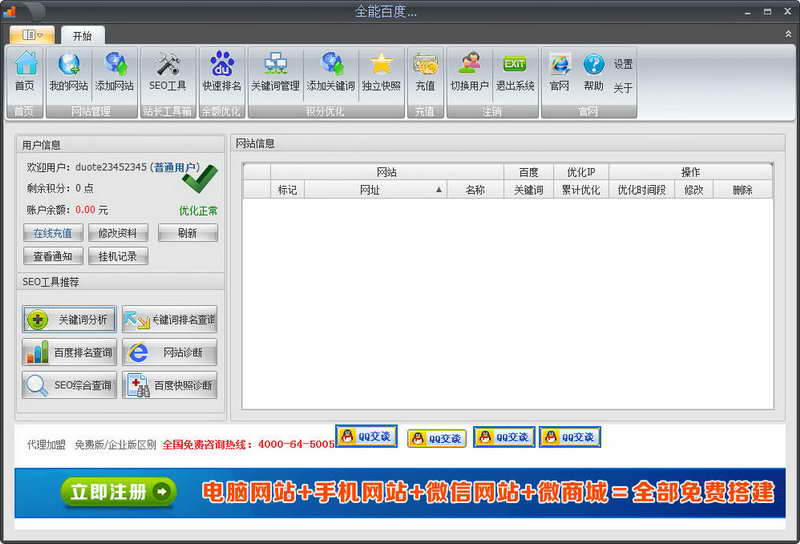Image resolution: width=800 pixels, height=544 pixels.
Task: Click the third QQ交谈 chat button
Action: pyautogui.click(x=504, y=437)
